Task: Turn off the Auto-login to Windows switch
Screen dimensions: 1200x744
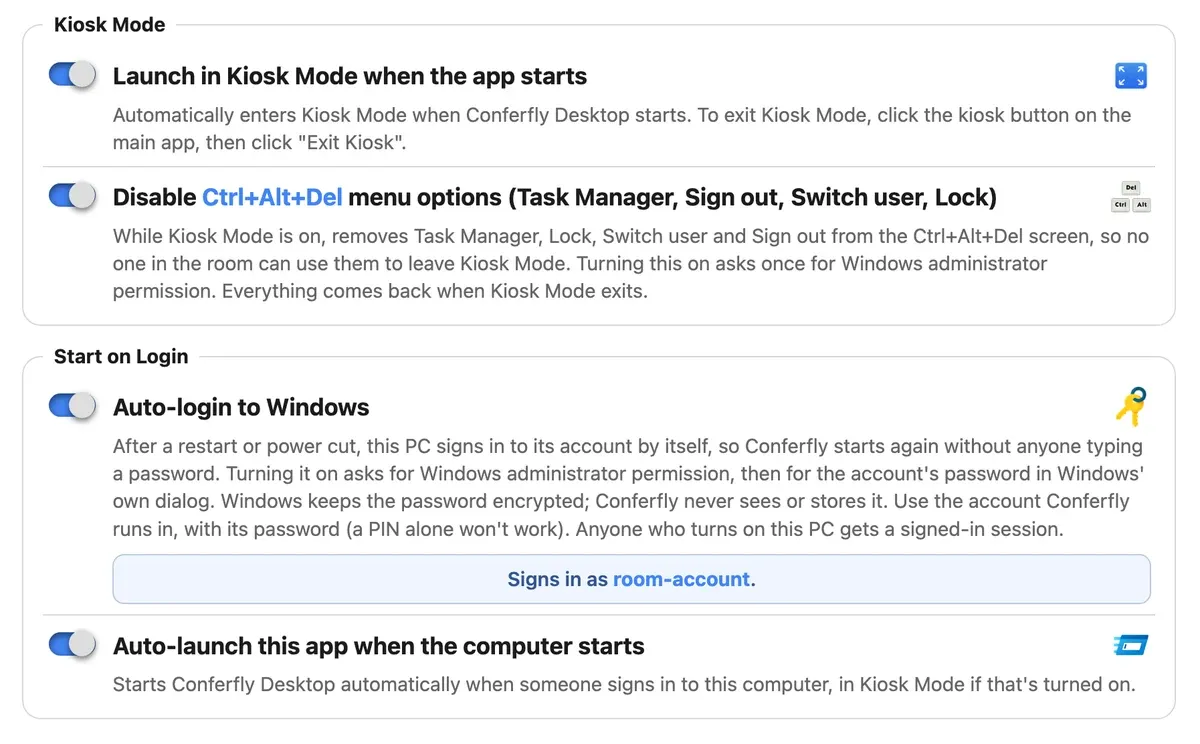Action: click(73, 406)
